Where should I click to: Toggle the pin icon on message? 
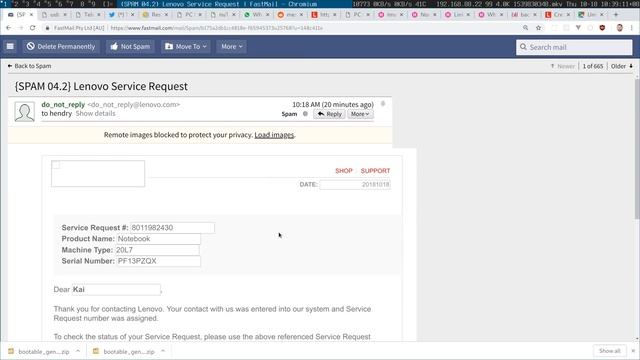pyautogui.click(x=383, y=104)
